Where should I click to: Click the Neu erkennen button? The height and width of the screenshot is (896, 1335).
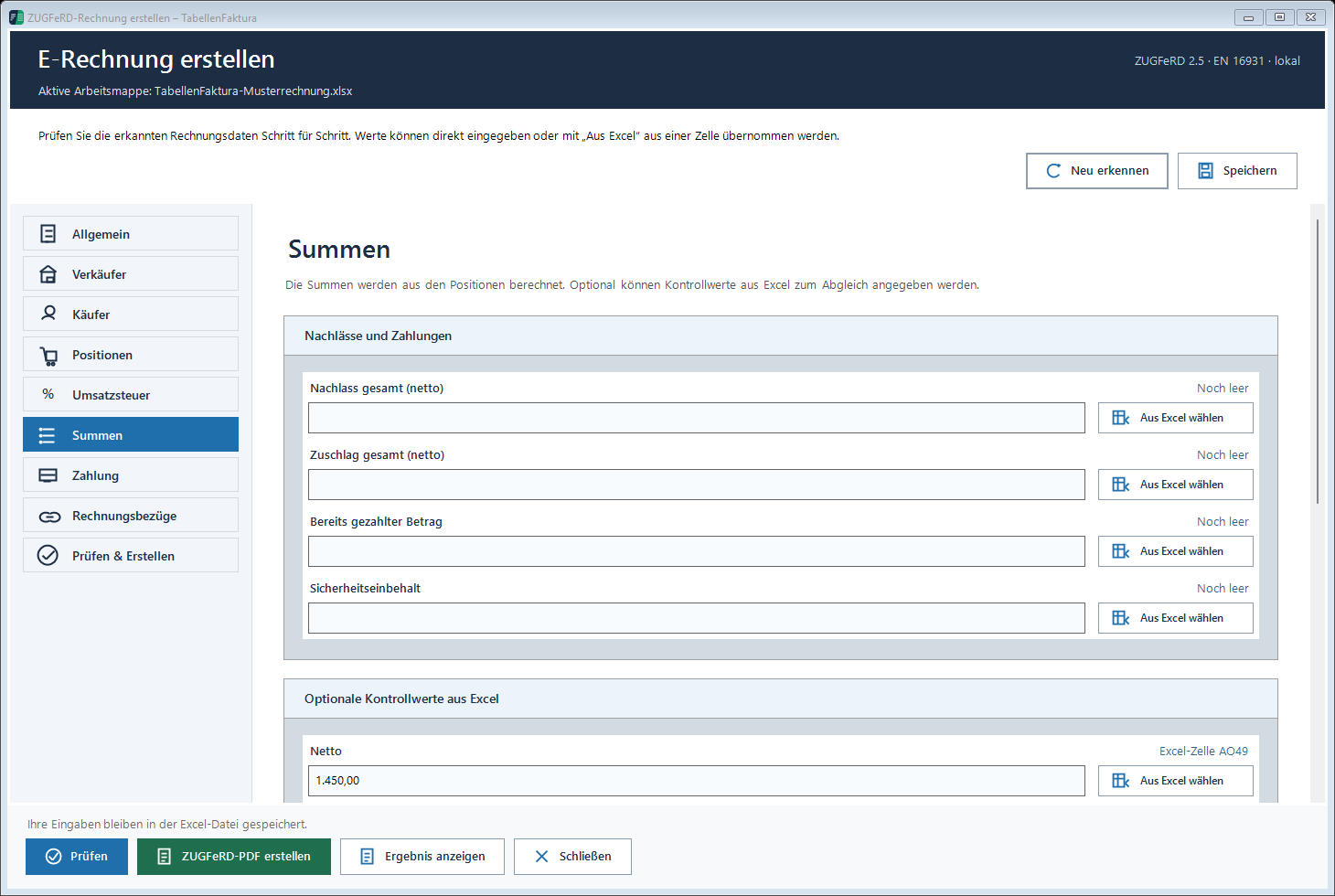pyautogui.click(x=1097, y=171)
